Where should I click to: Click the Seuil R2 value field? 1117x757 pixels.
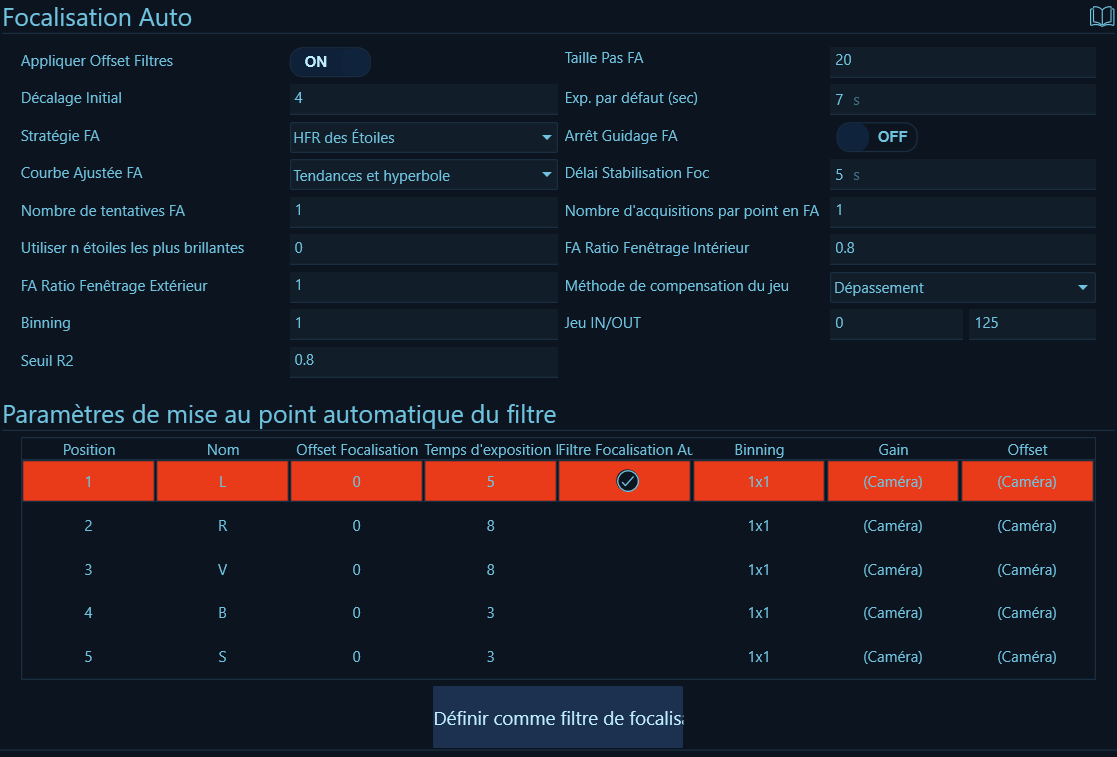(423, 361)
